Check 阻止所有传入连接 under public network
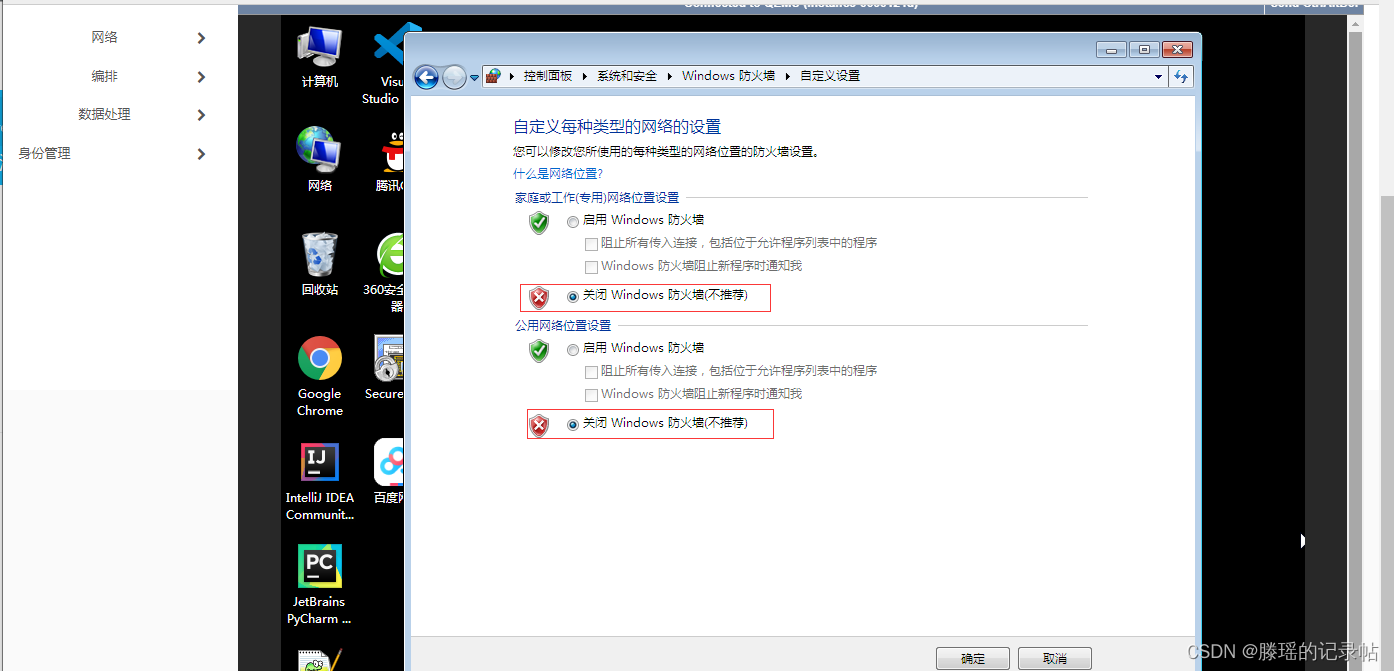This screenshot has height=671, width=1394. pyautogui.click(x=591, y=371)
